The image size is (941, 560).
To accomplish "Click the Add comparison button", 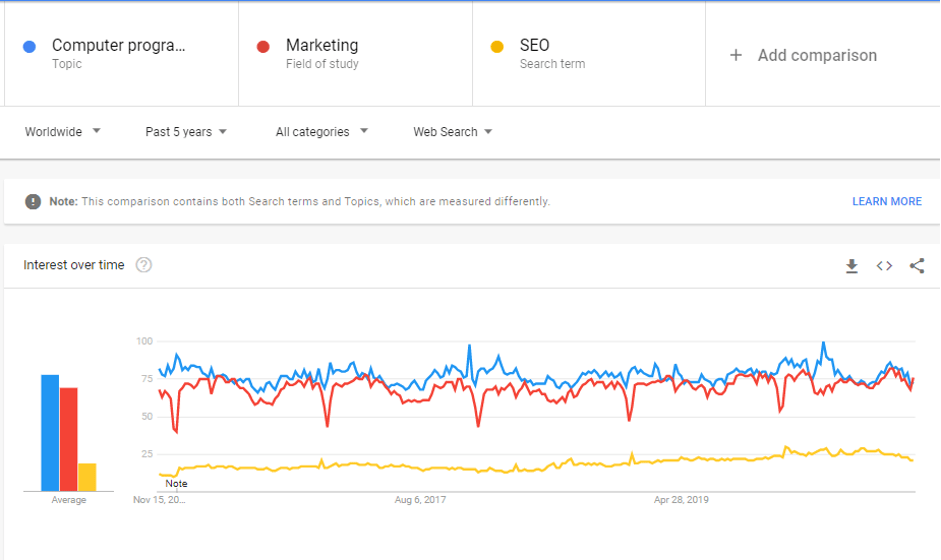I will pos(816,56).
